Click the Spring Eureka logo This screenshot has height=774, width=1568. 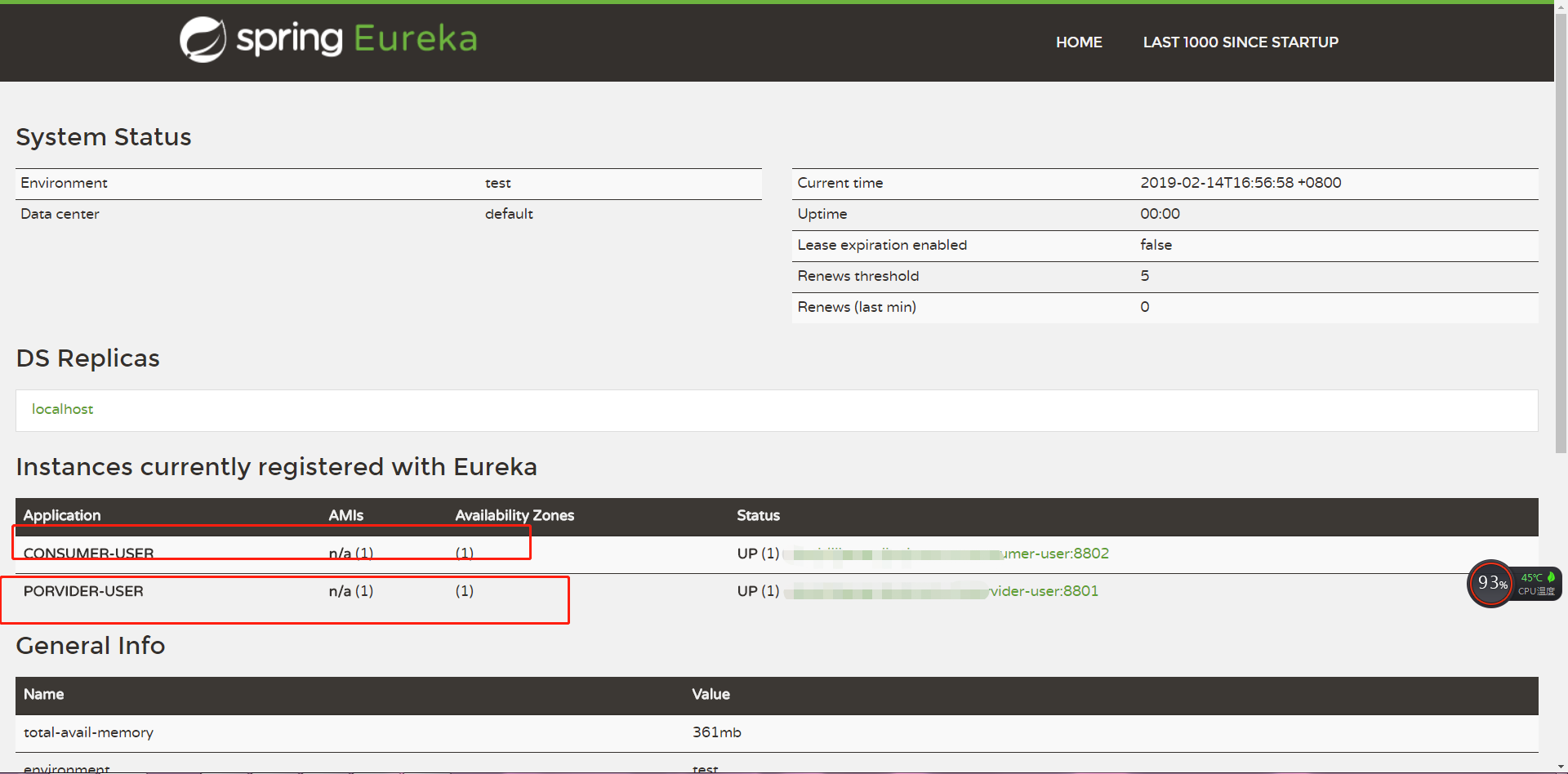[328, 39]
